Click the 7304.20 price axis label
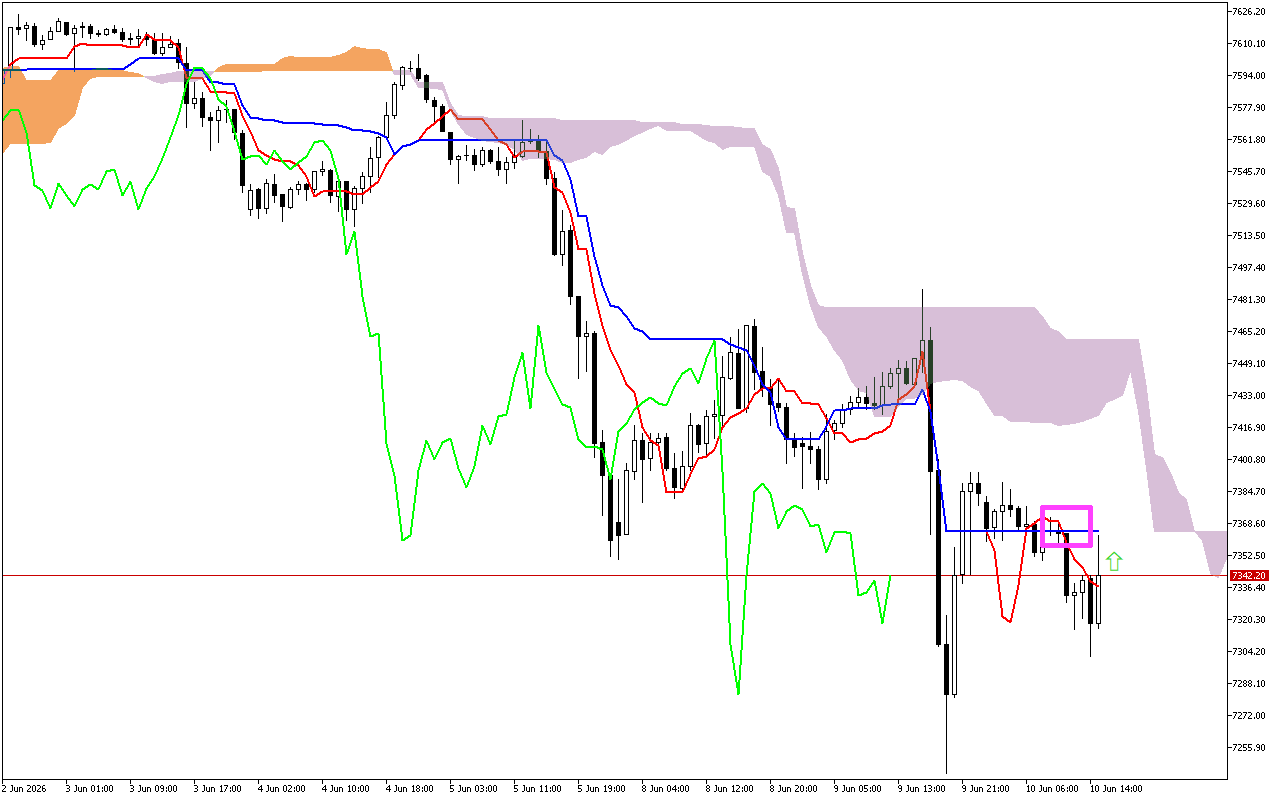1280x800 pixels. (1250, 652)
